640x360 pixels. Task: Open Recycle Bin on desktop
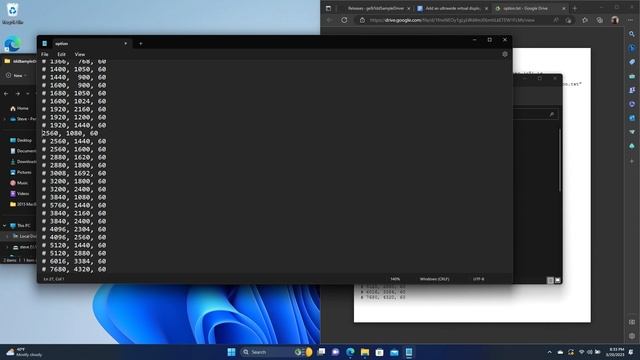(13, 13)
